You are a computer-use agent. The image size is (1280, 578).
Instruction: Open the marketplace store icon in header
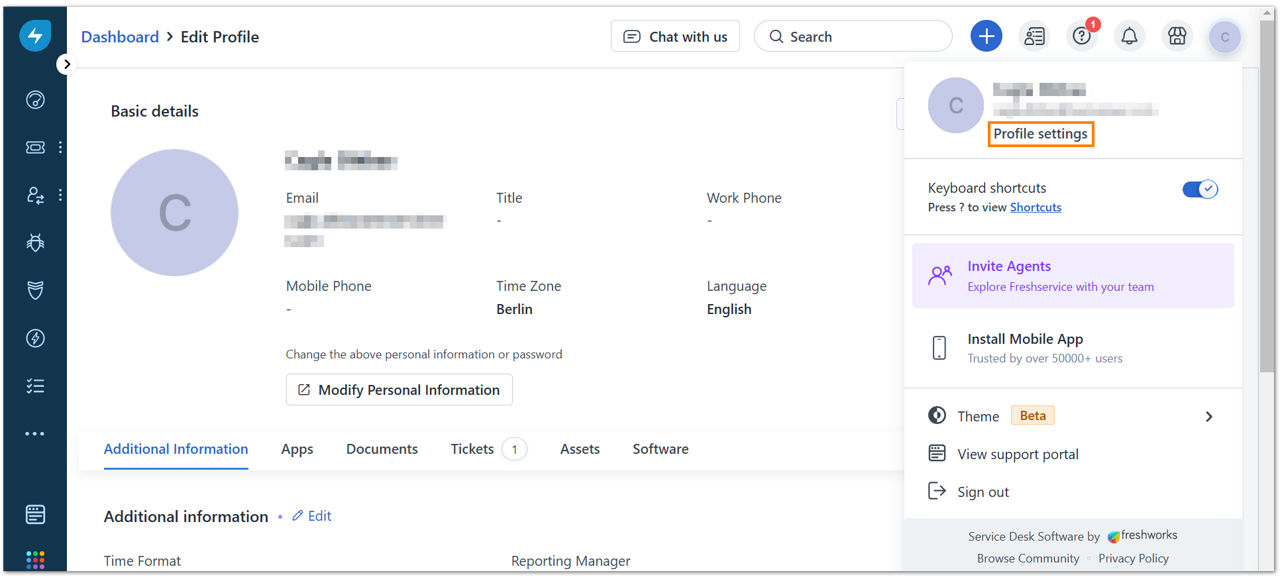point(1177,37)
